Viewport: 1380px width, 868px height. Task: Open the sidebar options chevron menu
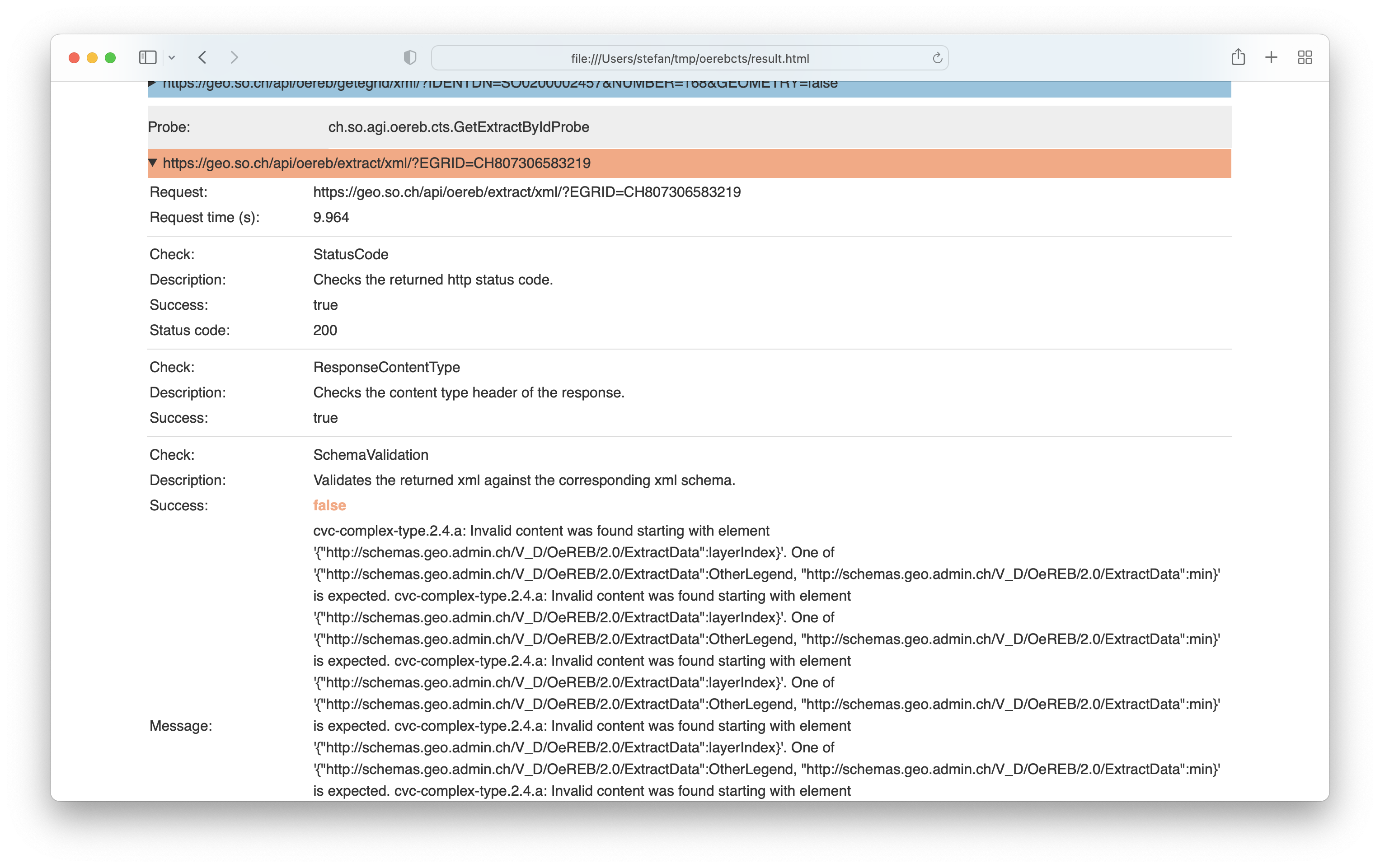(172, 57)
